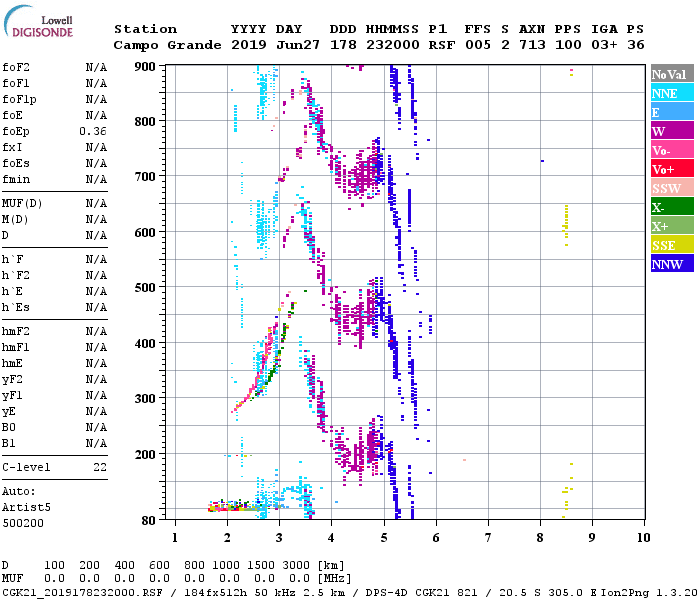Click the 500200 version number
Image resolution: width=700 pixels, height=600 pixels.
pyautogui.click(x=23, y=523)
